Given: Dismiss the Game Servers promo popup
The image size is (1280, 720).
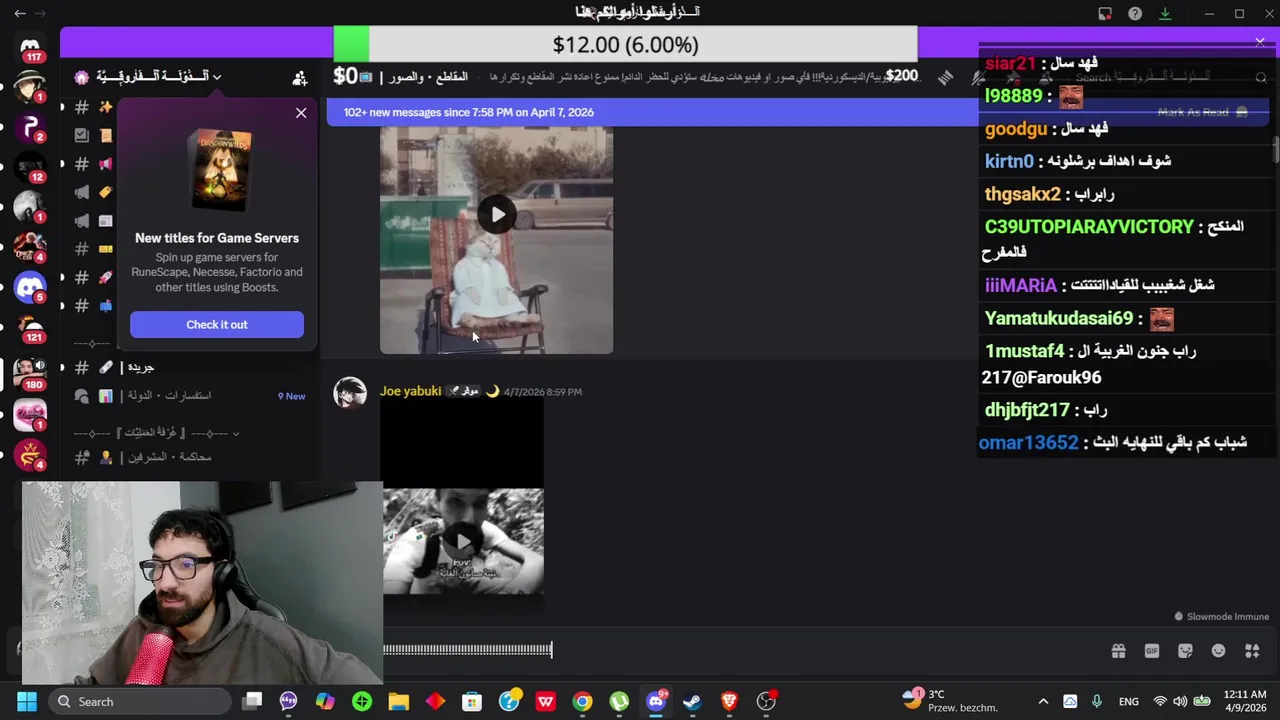Looking at the screenshot, I should pos(301,113).
